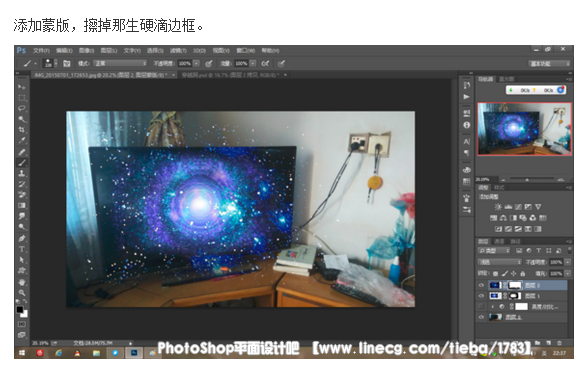Switch to the 通道 tab
Viewport: 581px width, 365px height.
tap(499, 241)
